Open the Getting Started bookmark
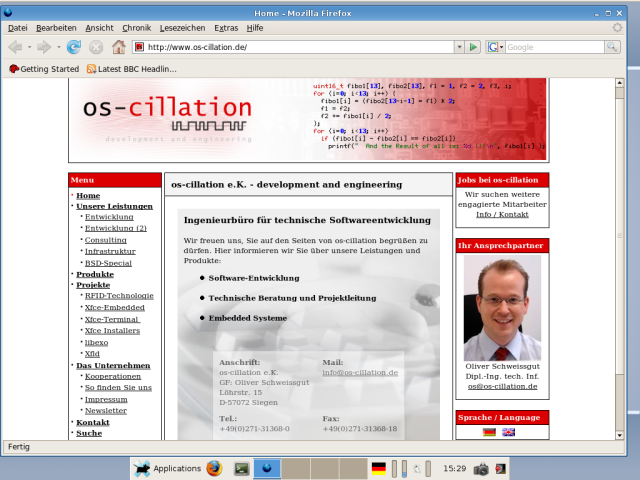640x480 pixels. 44,69
